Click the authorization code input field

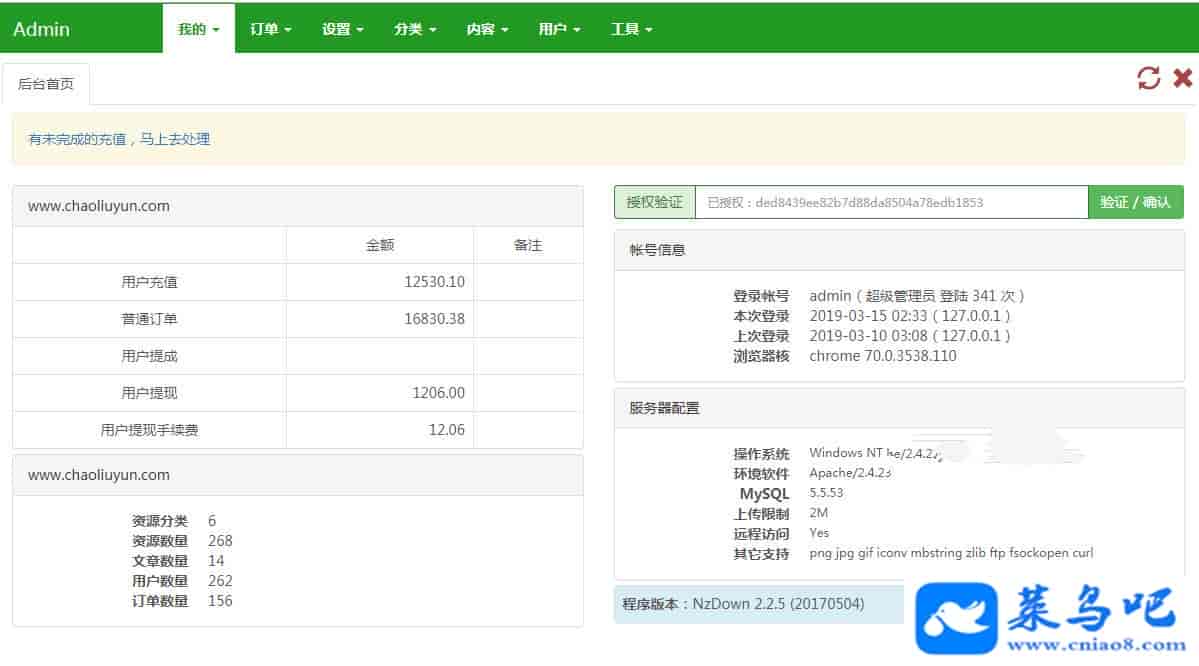point(890,202)
